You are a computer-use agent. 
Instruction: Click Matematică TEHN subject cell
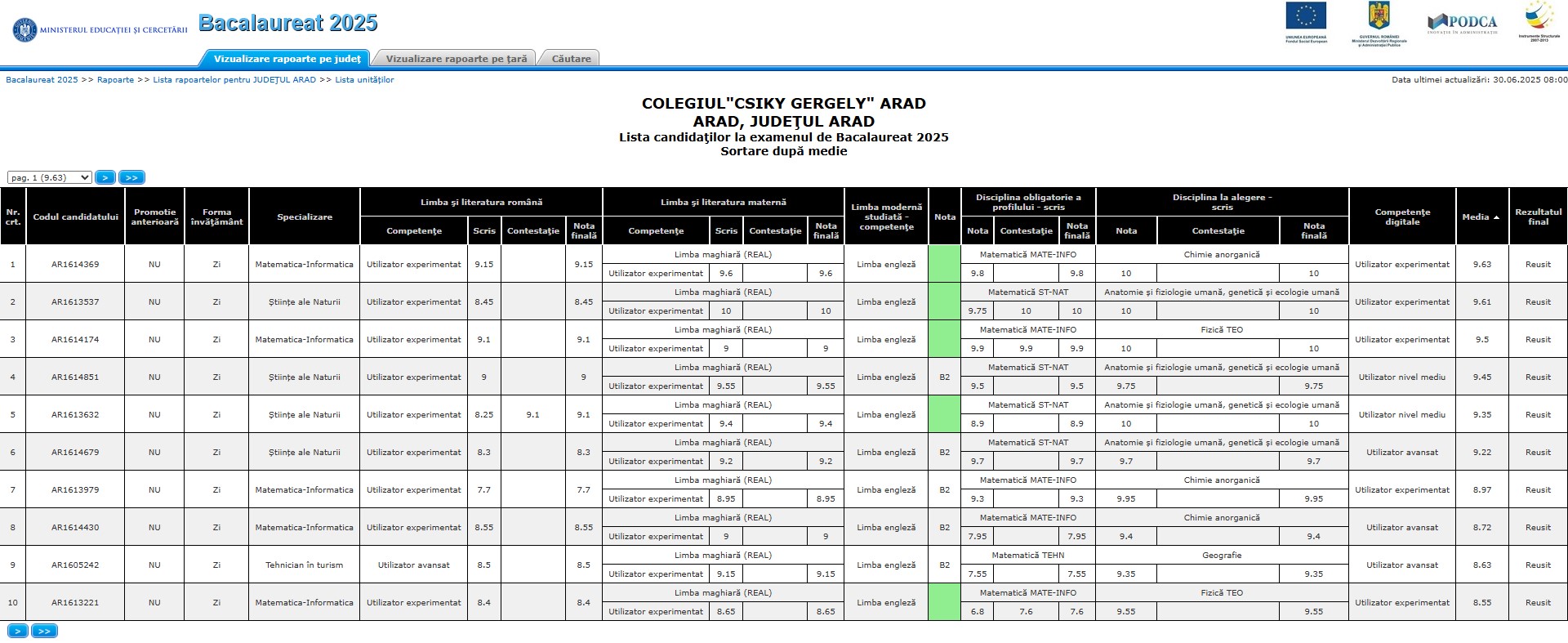(x=1027, y=556)
